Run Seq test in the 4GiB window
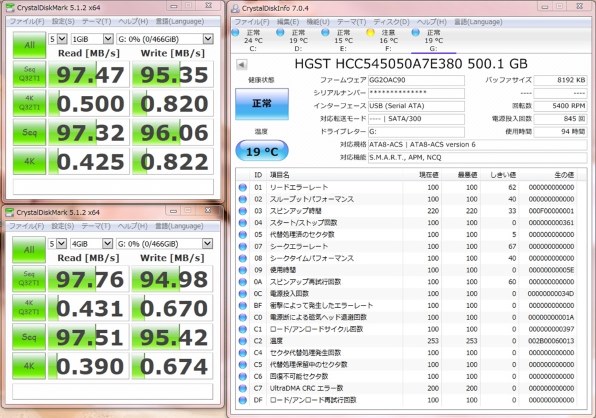This screenshot has width=596, height=418. point(29,337)
